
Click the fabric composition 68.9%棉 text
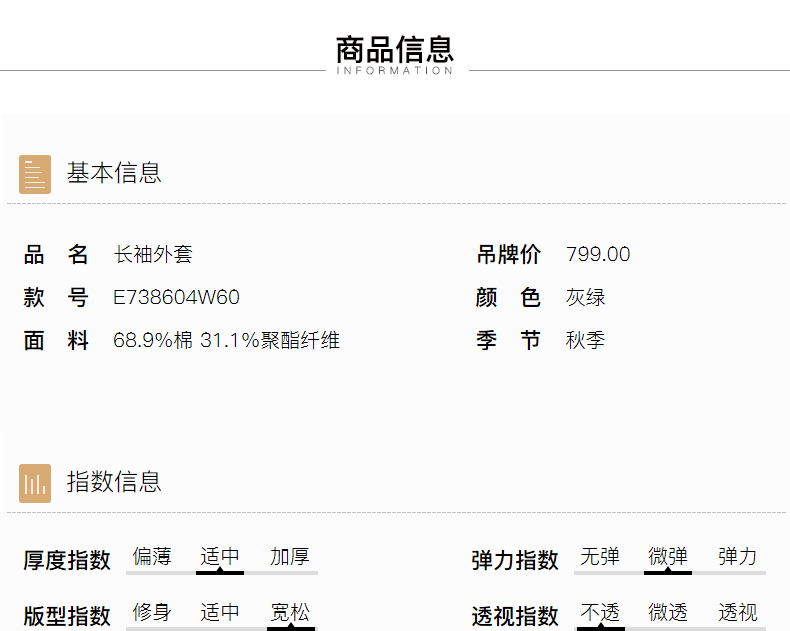click(x=153, y=341)
